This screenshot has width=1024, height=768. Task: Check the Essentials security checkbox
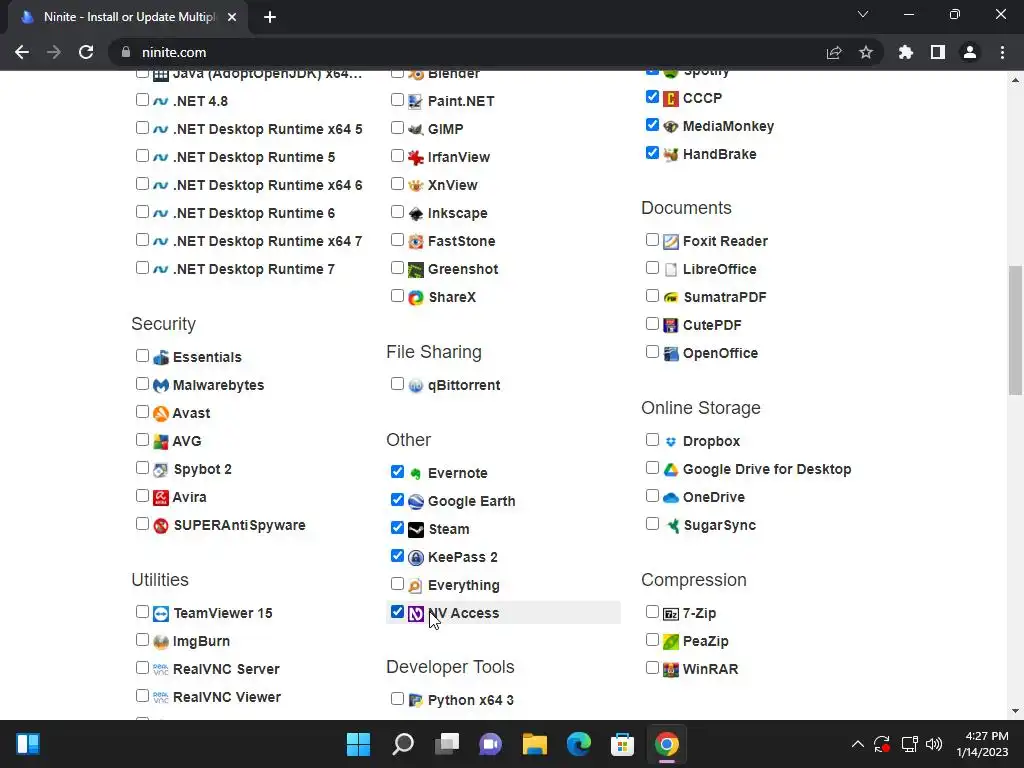[142, 356]
